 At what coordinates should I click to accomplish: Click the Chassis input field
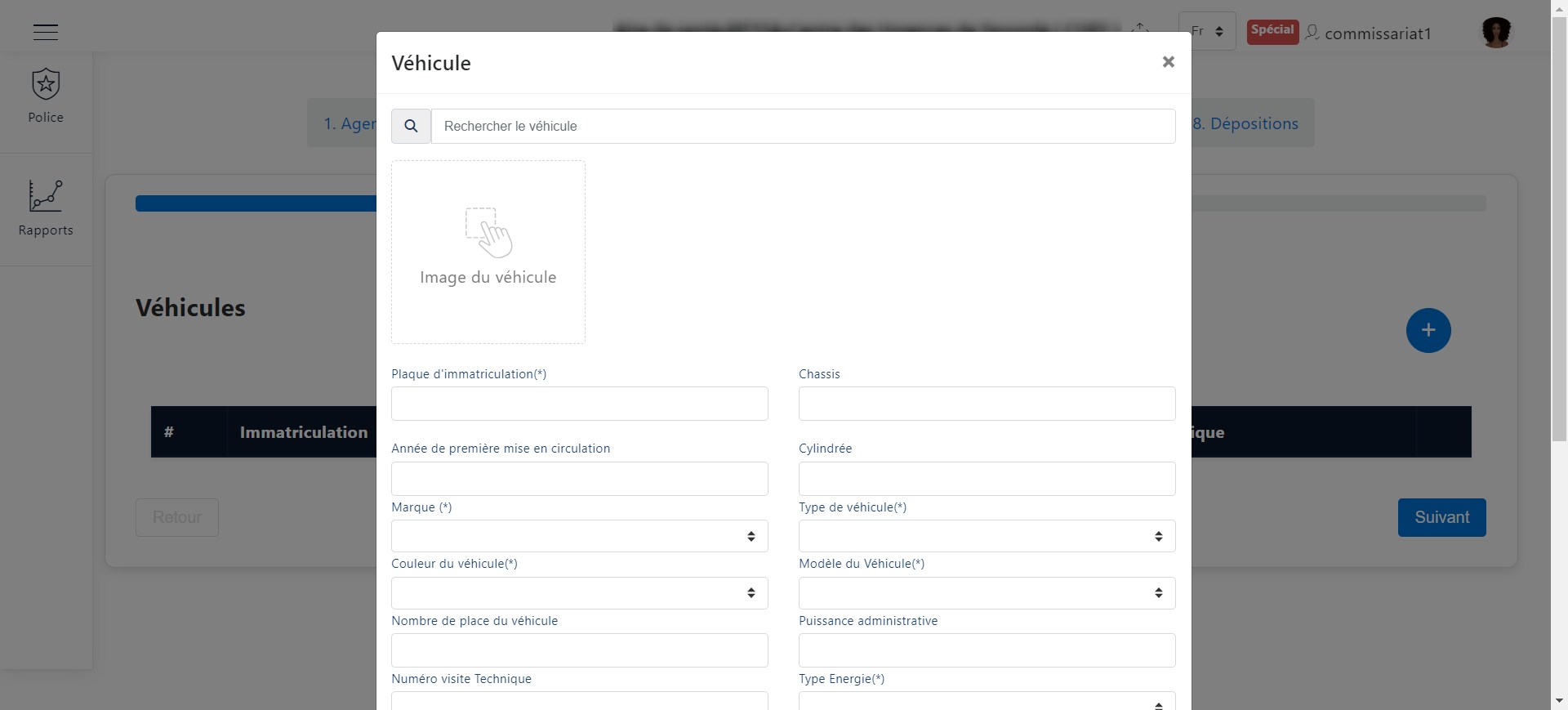pyautogui.click(x=987, y=404)
